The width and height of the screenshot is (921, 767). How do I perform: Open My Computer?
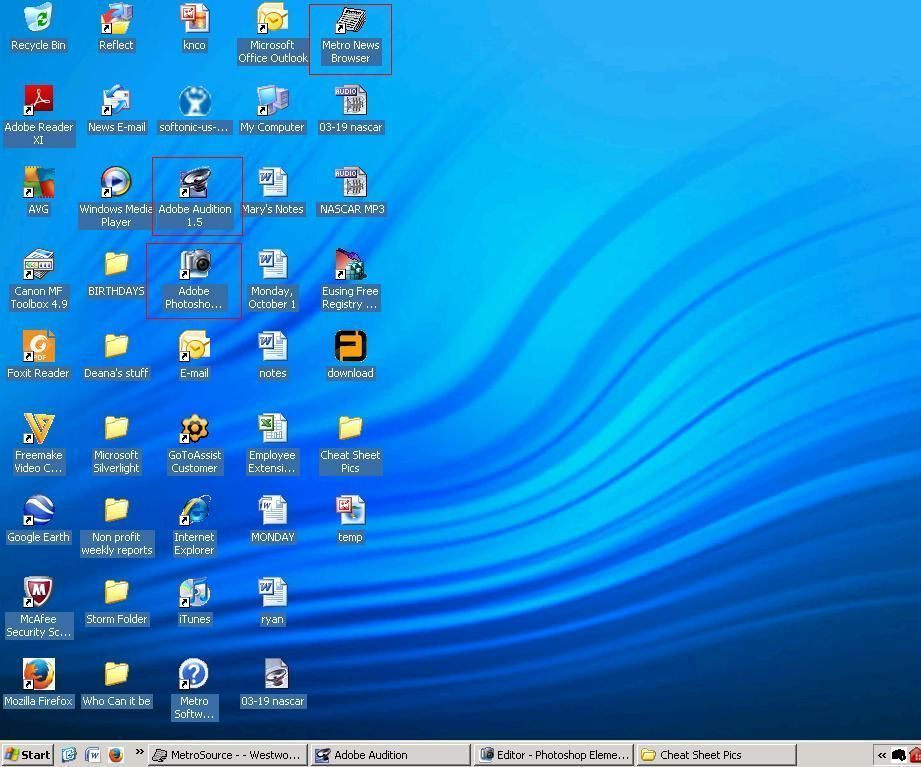pyautogui.click(x=272, y=103)
